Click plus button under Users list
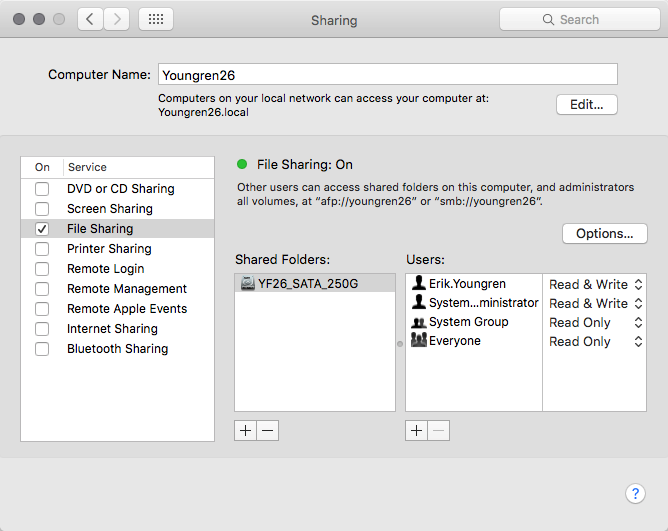668x531 pixels. coord(417,430)
